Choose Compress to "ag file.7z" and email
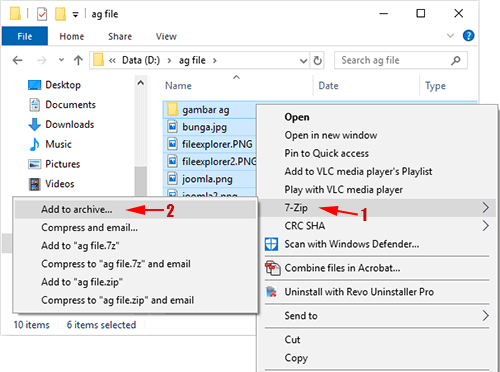500x372 pixels. 135,264
